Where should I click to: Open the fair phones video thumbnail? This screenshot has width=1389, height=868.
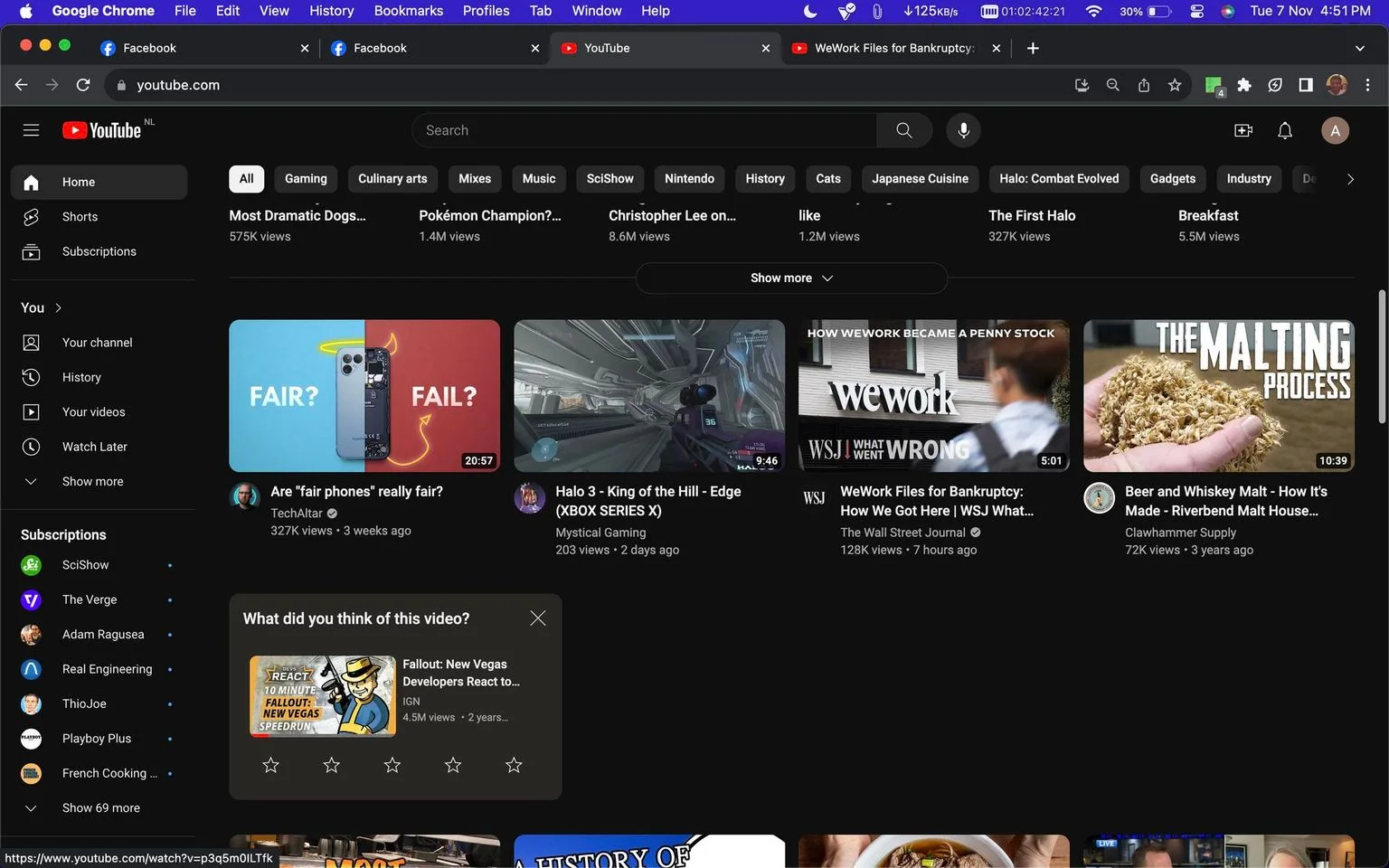click(364, 396)
